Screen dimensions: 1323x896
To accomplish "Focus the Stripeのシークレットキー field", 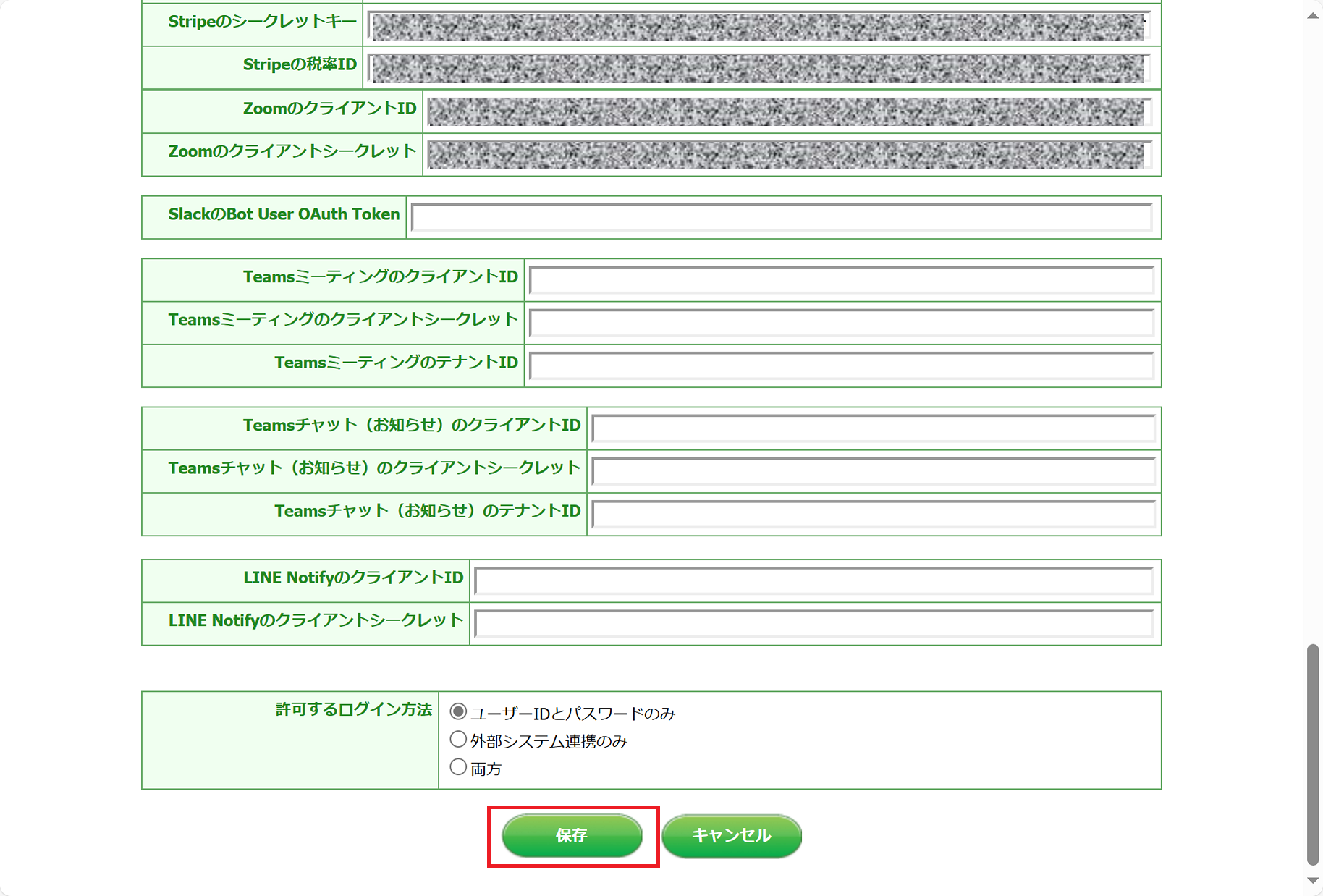I will click(x=759, y=26).
